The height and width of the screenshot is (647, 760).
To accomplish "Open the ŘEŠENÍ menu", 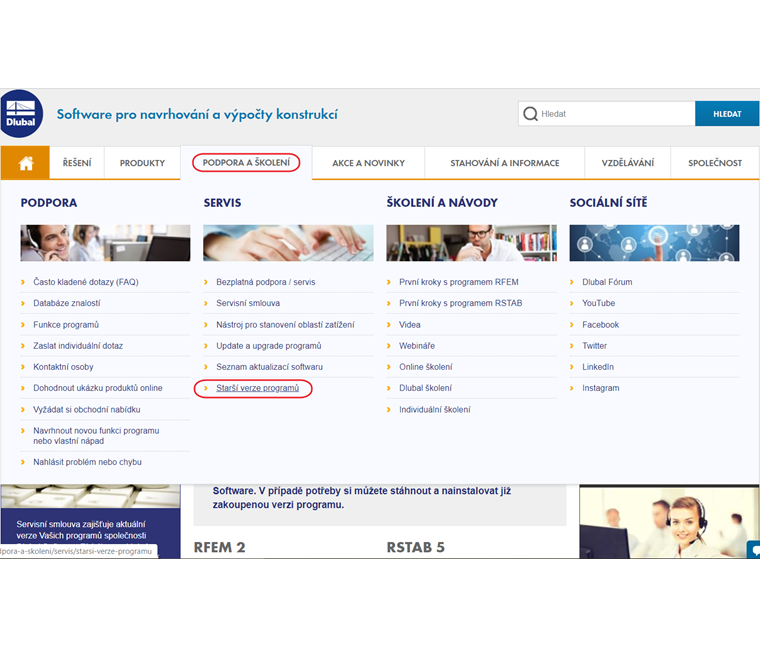I will [x=77, y=163].
